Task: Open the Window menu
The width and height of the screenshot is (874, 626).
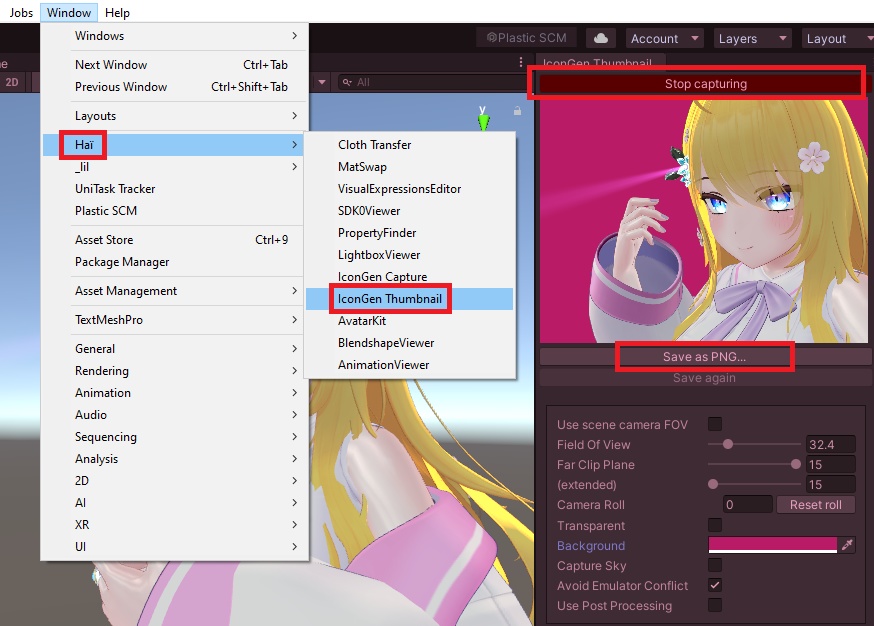Action: (69, 12)
